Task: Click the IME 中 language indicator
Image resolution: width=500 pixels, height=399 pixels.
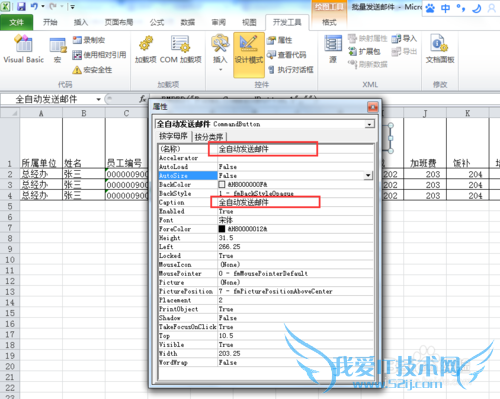Action: (x=445, y=8)
